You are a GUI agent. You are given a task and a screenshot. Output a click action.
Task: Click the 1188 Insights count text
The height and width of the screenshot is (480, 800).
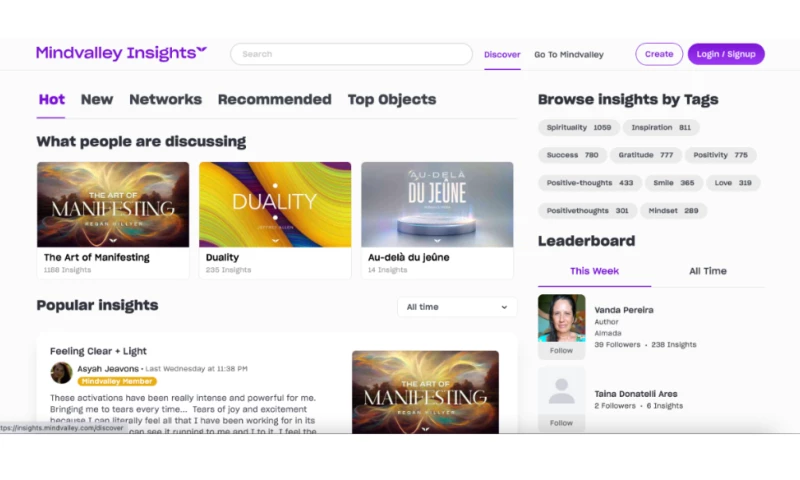(67, 270)
